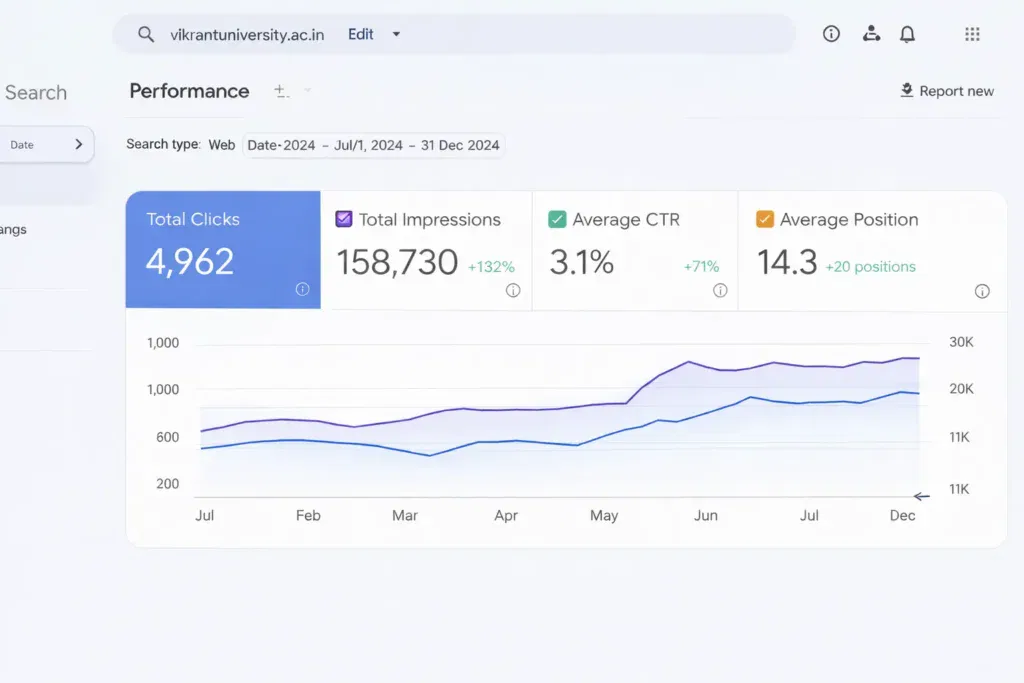Image resolution: width=1024 pixels, height=683 pixels.
Task: Expand the Date chevron in sidebar
Action: pos(79,144)
